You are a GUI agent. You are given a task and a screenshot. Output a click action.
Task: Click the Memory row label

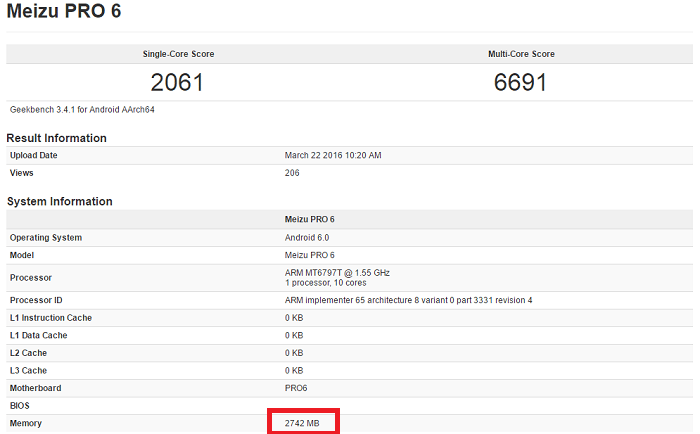coord(25,423)
